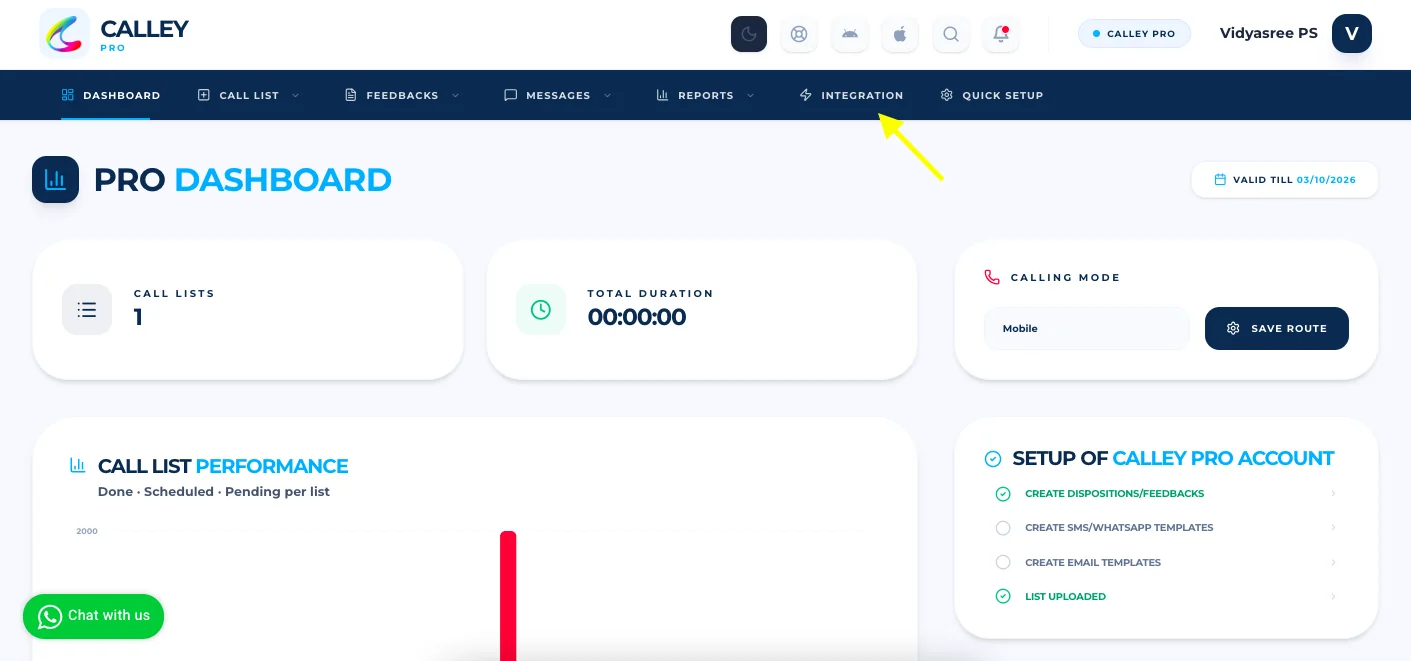Screen dimensions: 1411x661
Task: Click the Calley Pro logo
Action: click(114, 34)
